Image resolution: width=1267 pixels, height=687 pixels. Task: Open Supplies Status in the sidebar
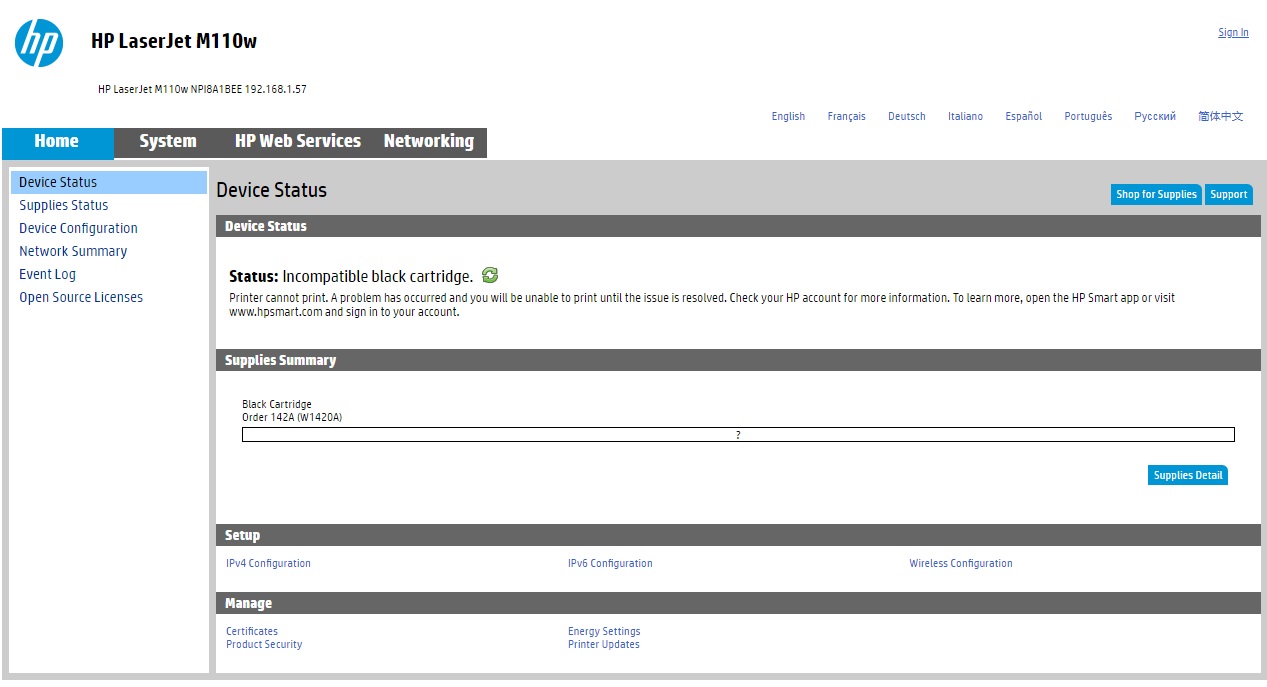[64, 205]
